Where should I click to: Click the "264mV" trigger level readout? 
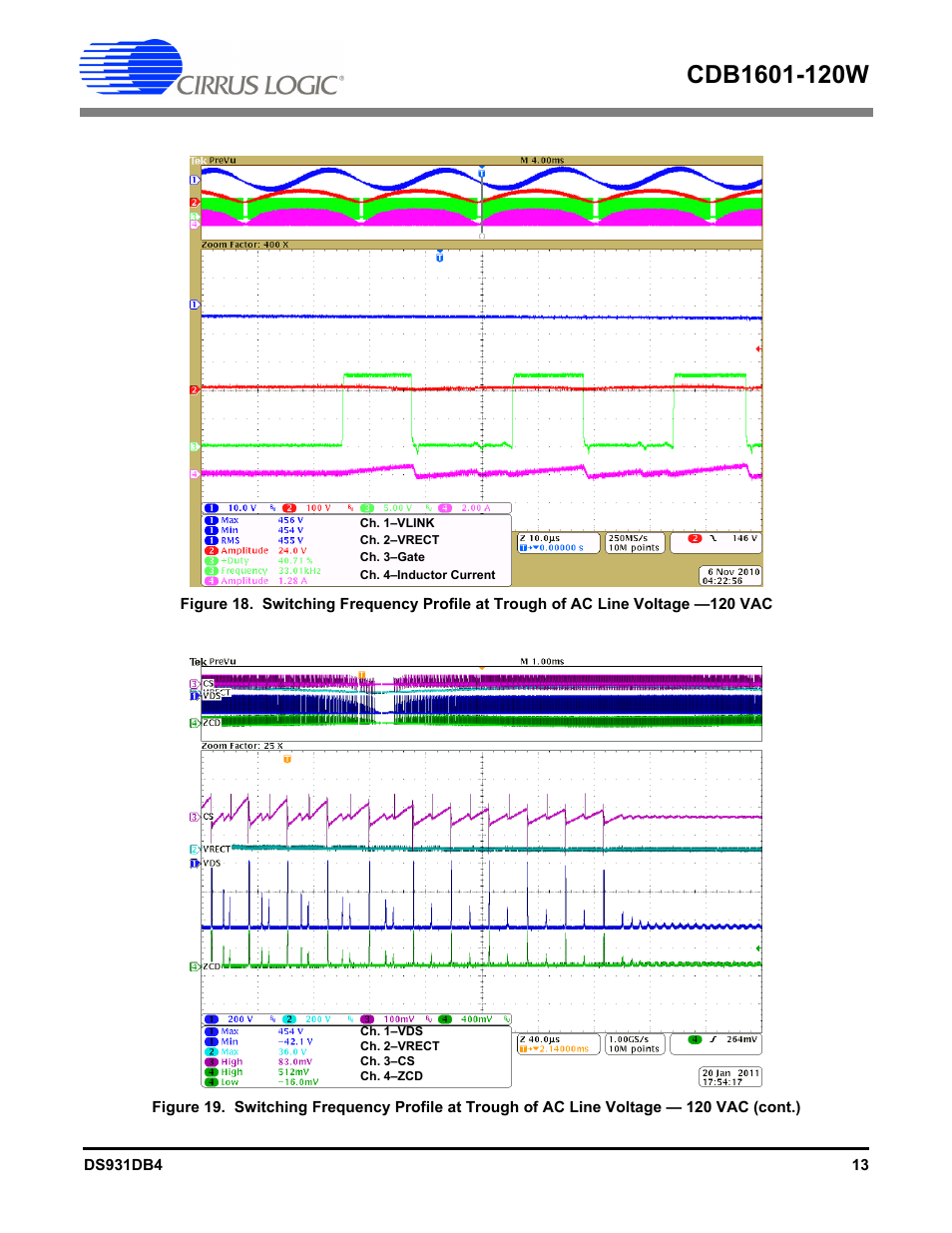tap(741, 1039)
